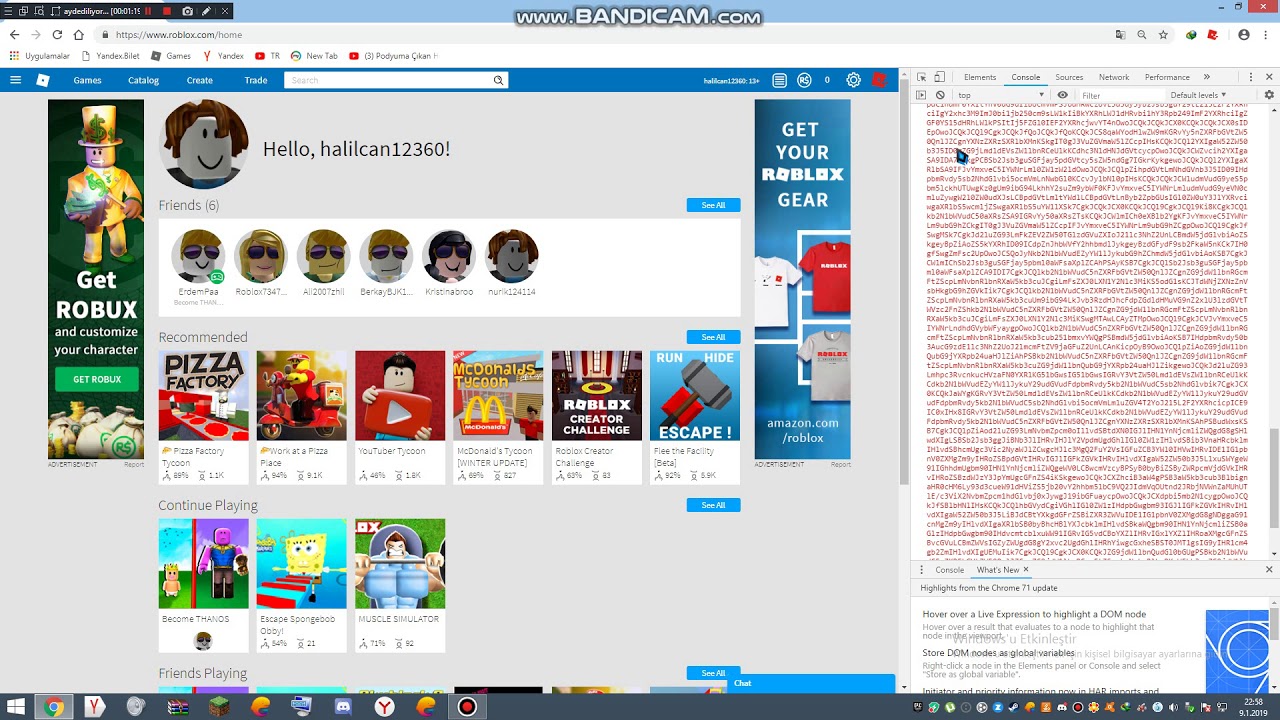Viewport: 1280px width, 720px height.
Task: Open the Become THANOS game thumbnail
Action: pos(203,564)
